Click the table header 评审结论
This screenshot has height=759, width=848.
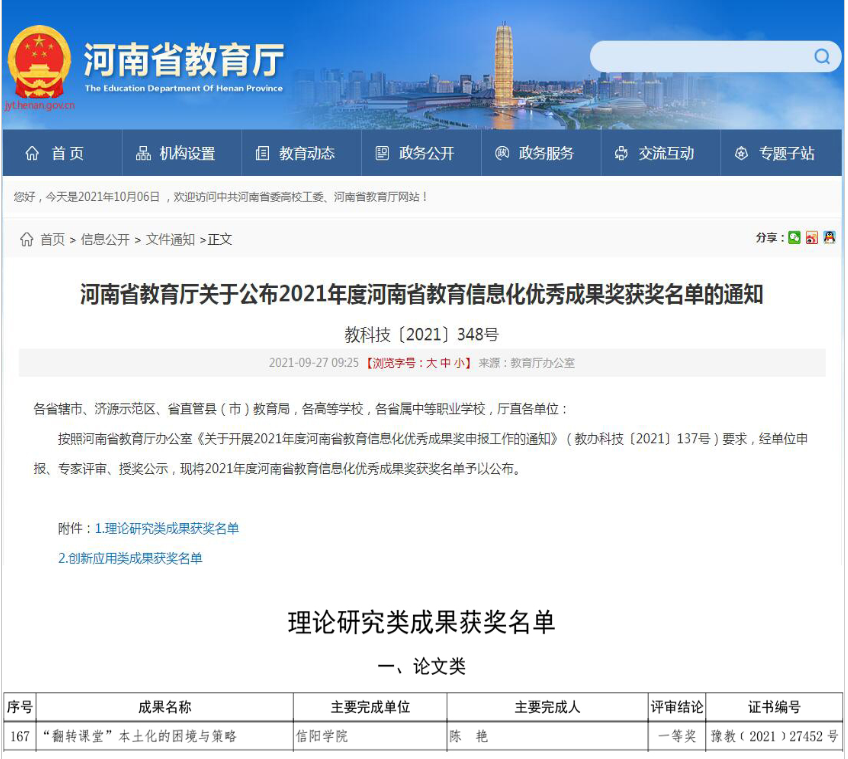[x=677, y=707]
